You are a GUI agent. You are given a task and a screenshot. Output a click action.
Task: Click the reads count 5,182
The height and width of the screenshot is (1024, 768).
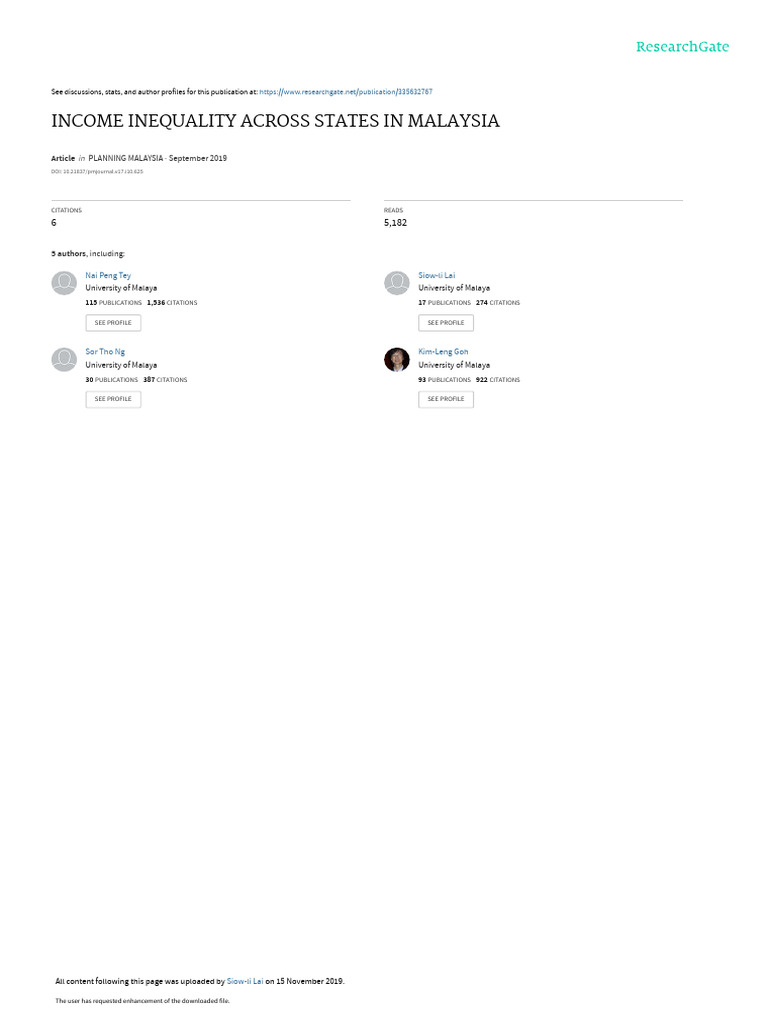[x=395, y=223]
